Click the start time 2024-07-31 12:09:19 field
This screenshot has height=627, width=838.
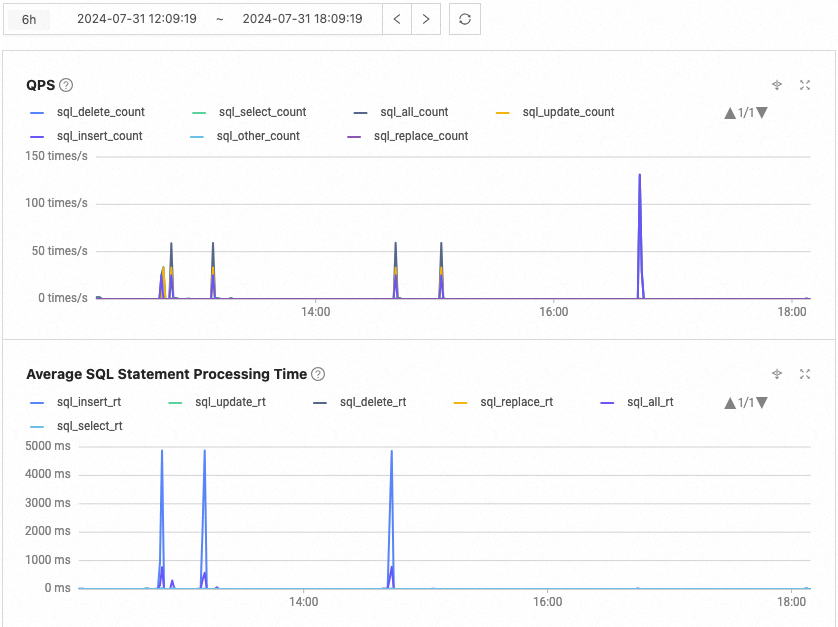click(x=137, y=19)
